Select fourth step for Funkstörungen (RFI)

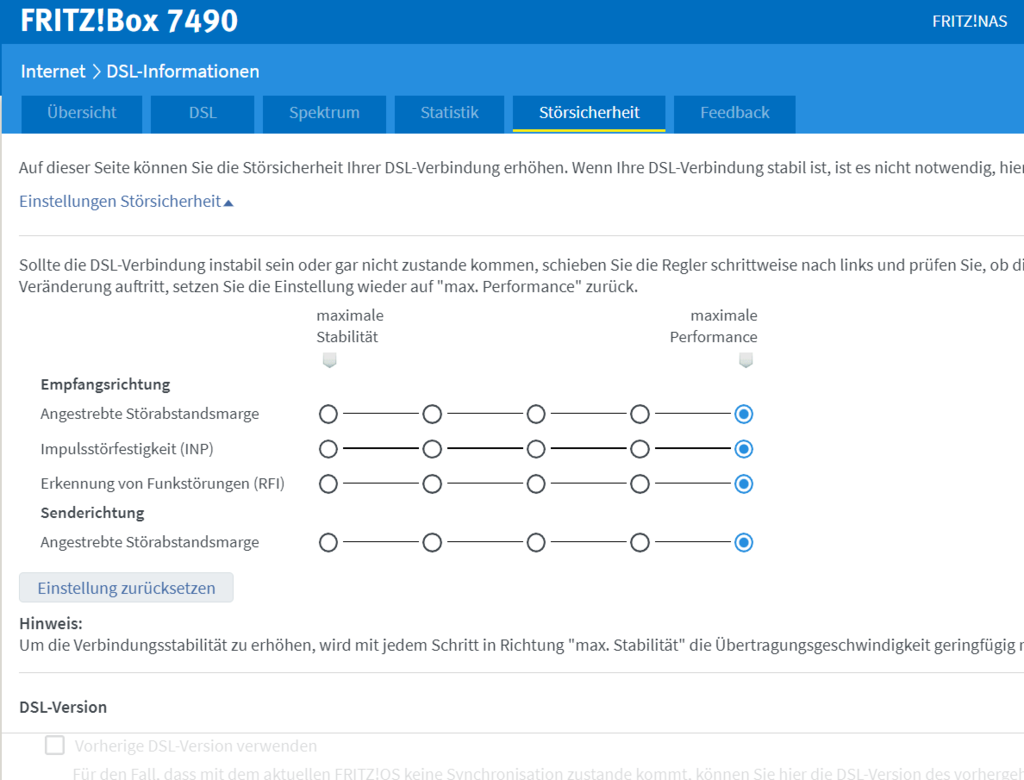[640, 484]
